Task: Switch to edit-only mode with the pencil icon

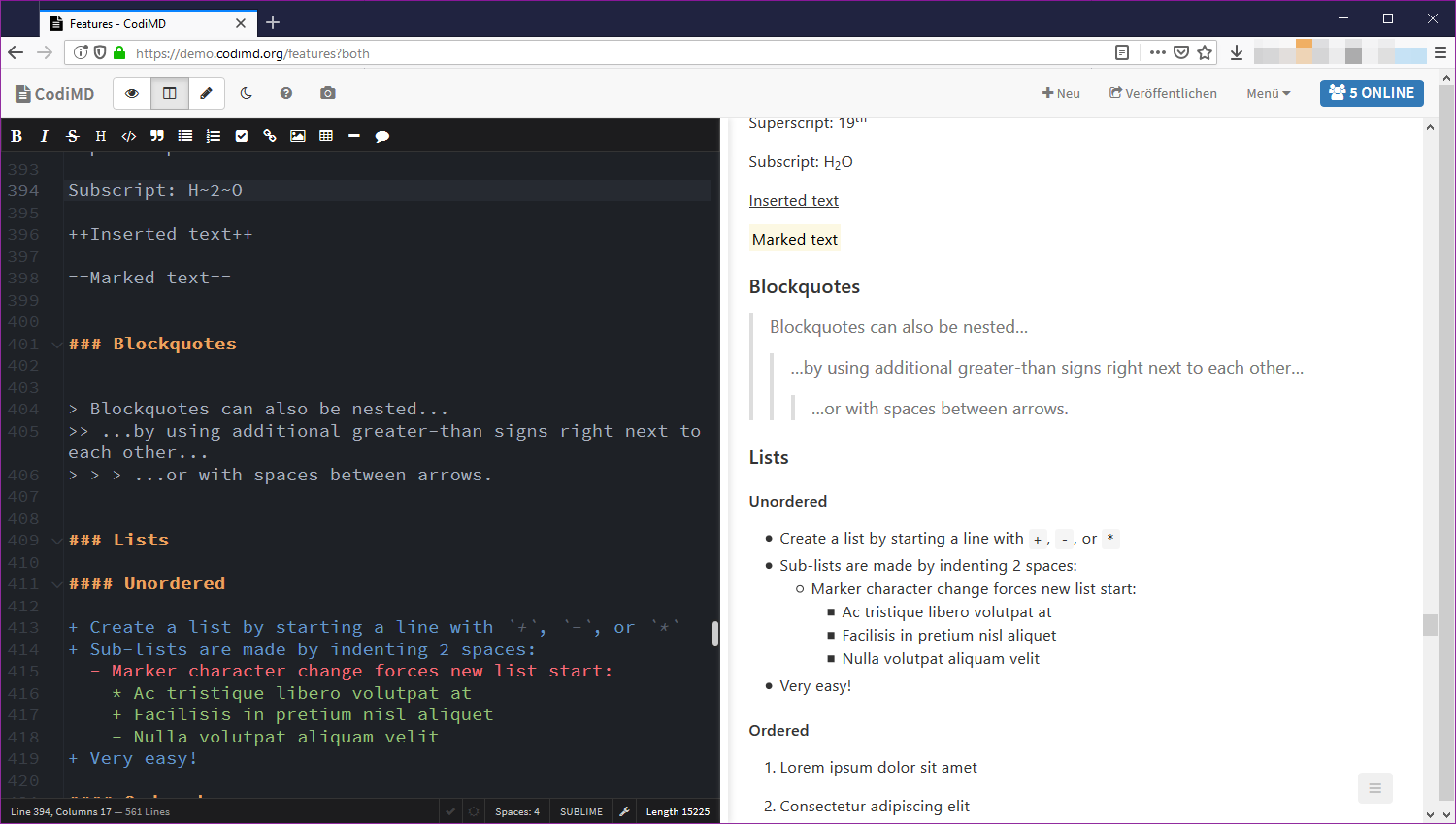Action: (207, 93)
